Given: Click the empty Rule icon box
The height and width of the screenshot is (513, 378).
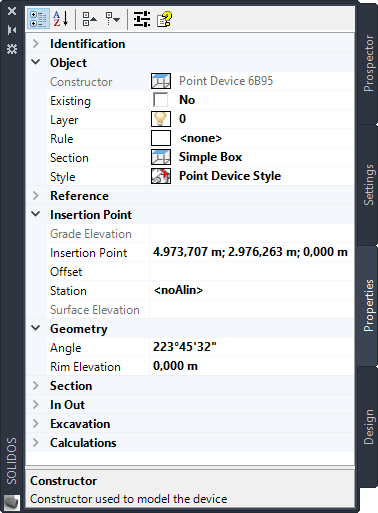Looking at the screenshot, I should point(161,138).
